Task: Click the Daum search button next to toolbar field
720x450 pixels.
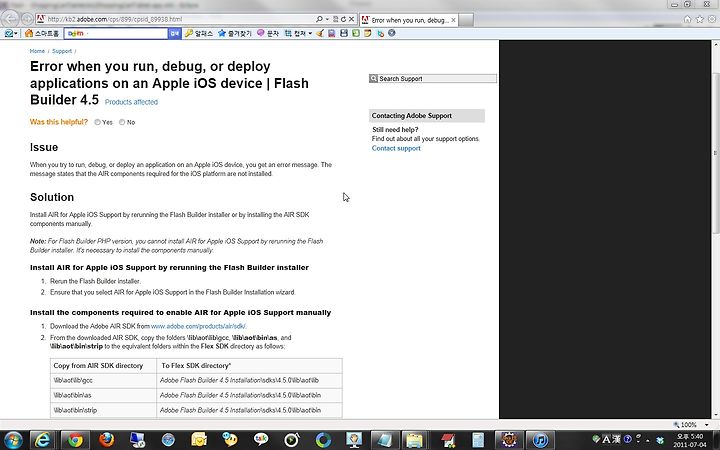Action: tap(174, 34)
